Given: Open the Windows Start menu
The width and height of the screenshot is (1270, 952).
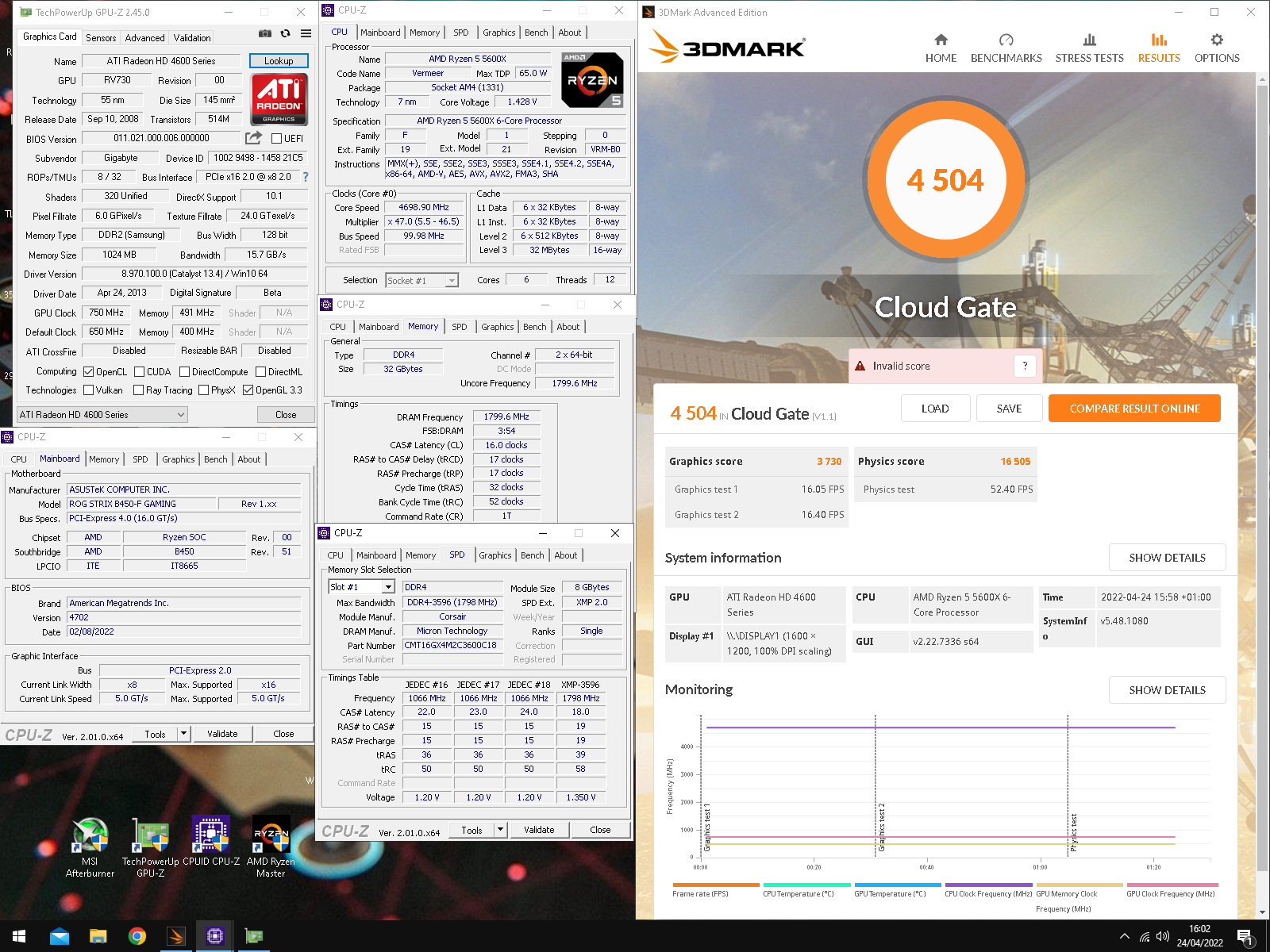Looking at the screenshot, I should (x=19, y=936).
